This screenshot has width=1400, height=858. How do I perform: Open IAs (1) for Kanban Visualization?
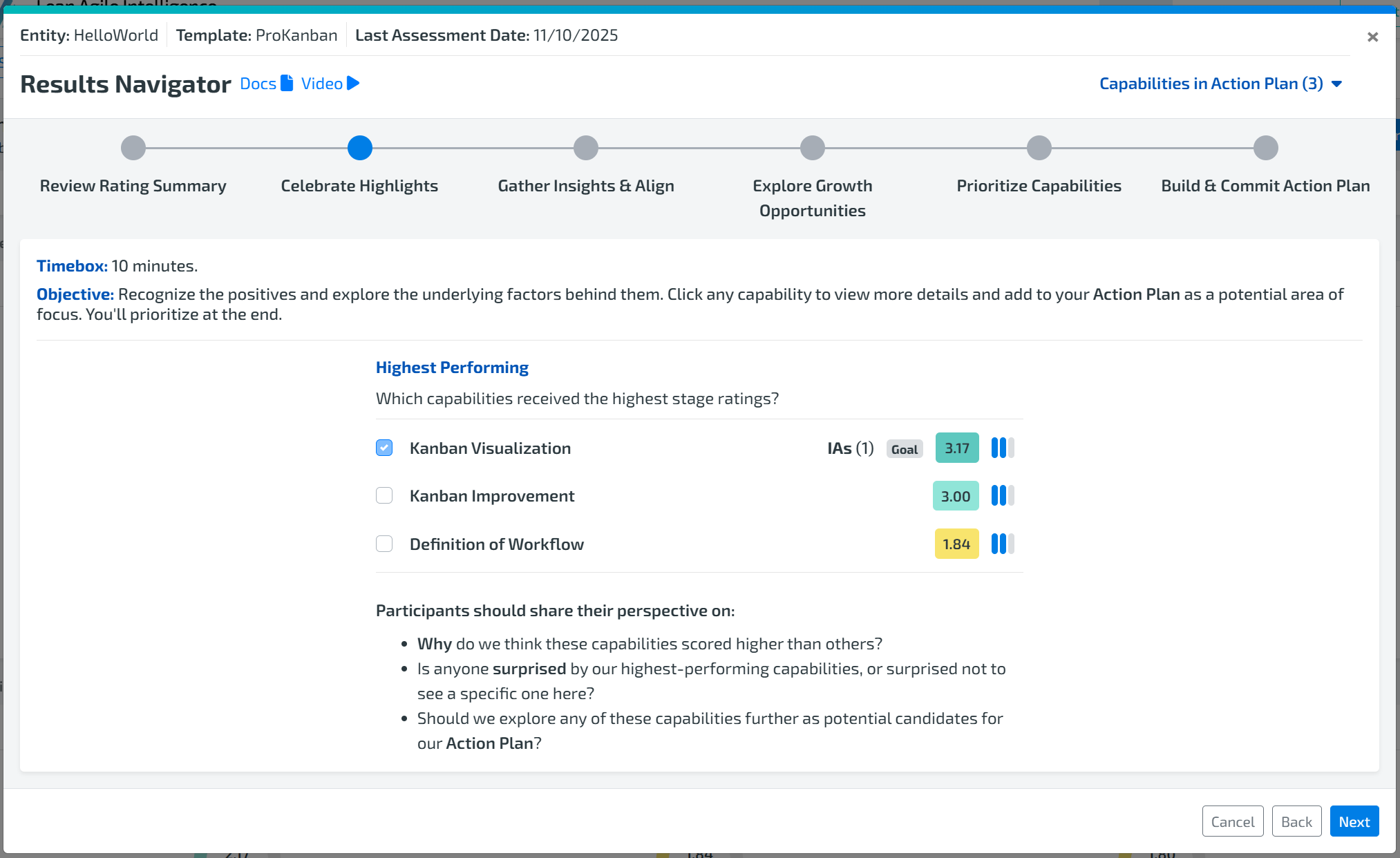850,448
